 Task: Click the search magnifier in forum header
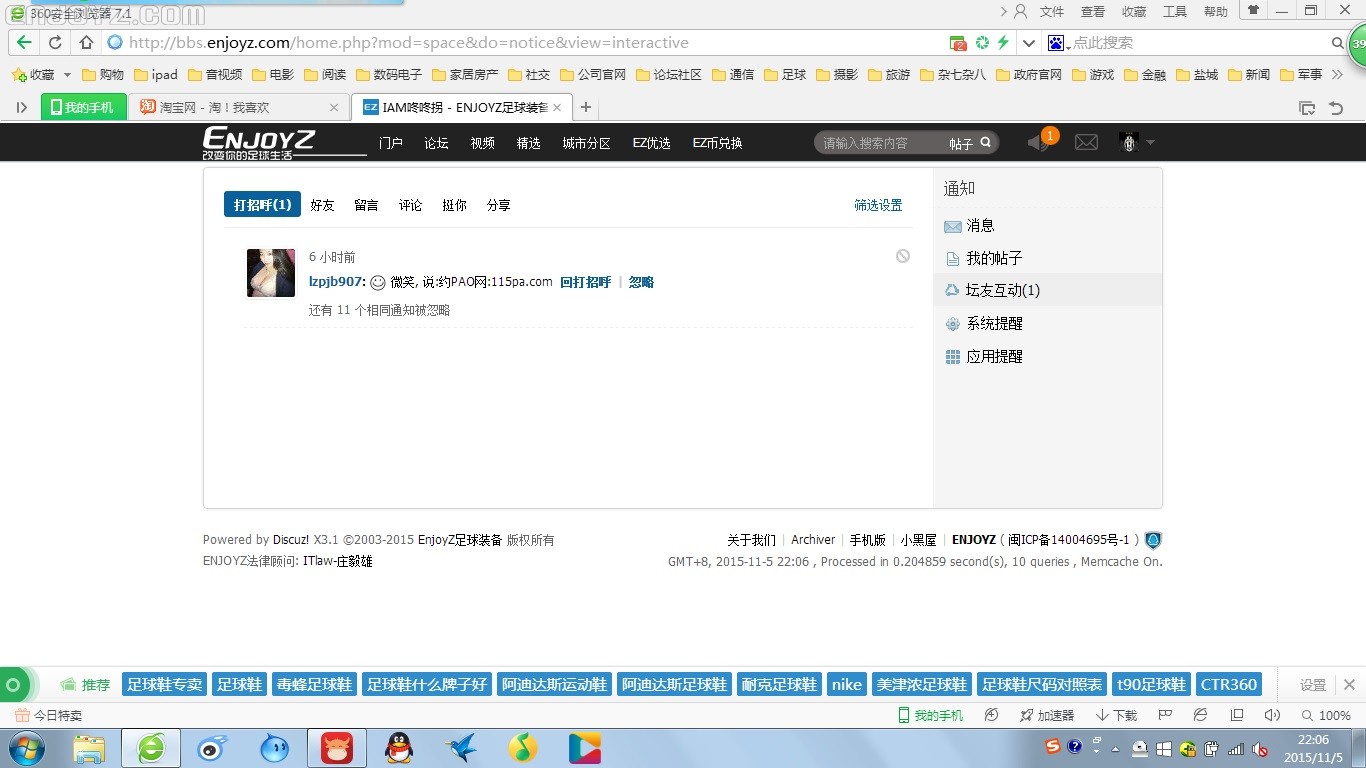point(986,143)
